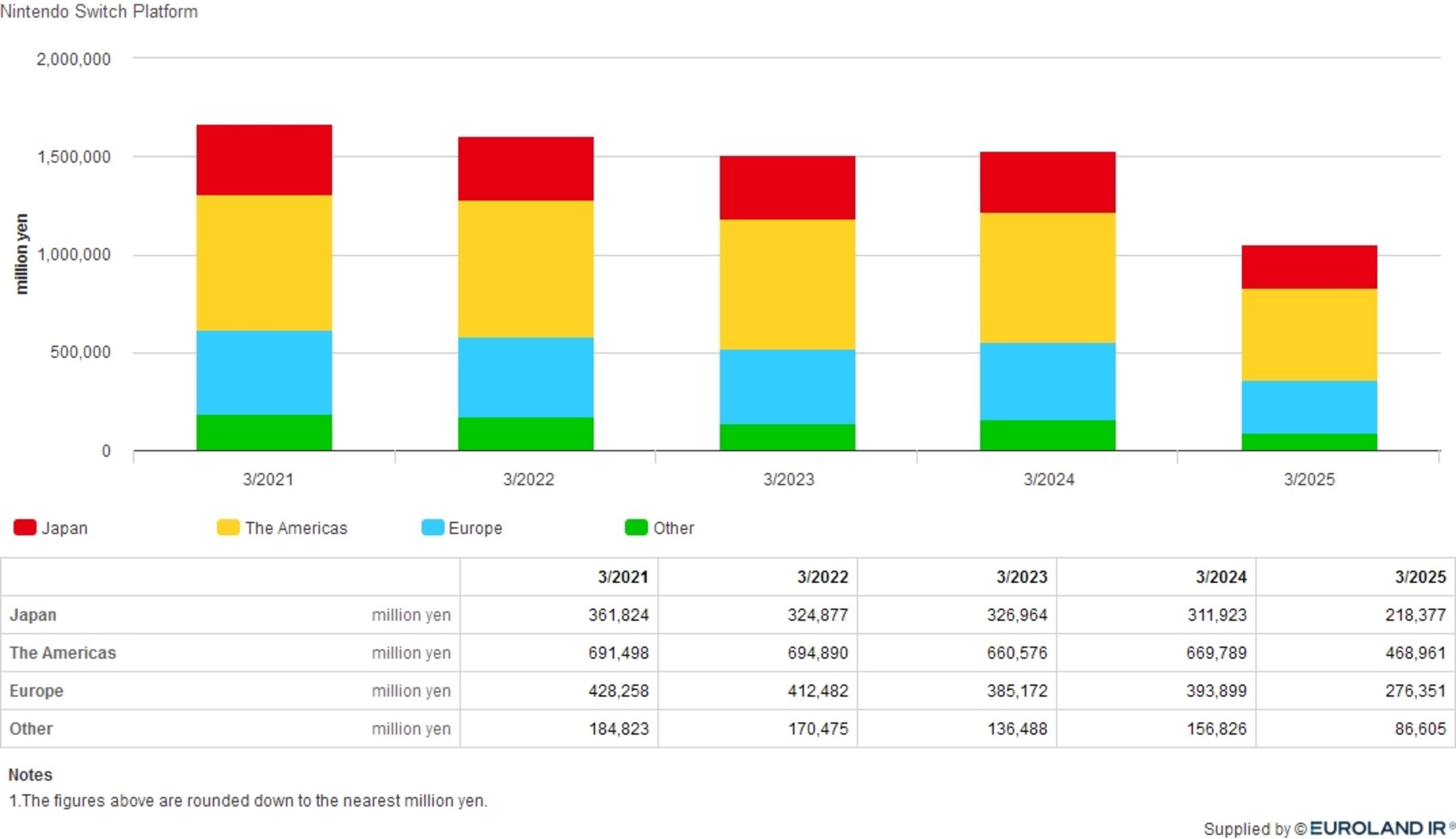Click Americas 3/2023 value 660,576
This screenshot has height=839, width=1456.
(x=1017, y=652)
